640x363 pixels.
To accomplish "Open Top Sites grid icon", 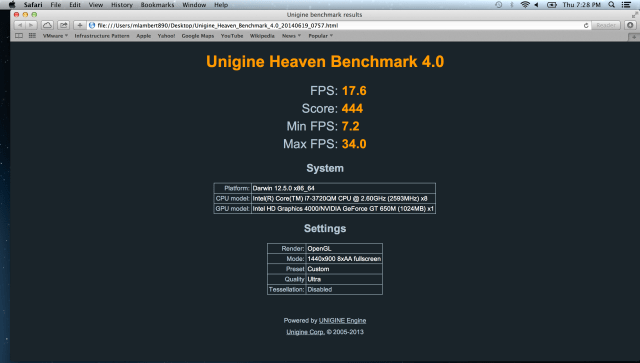I will [x=32, y=36].
